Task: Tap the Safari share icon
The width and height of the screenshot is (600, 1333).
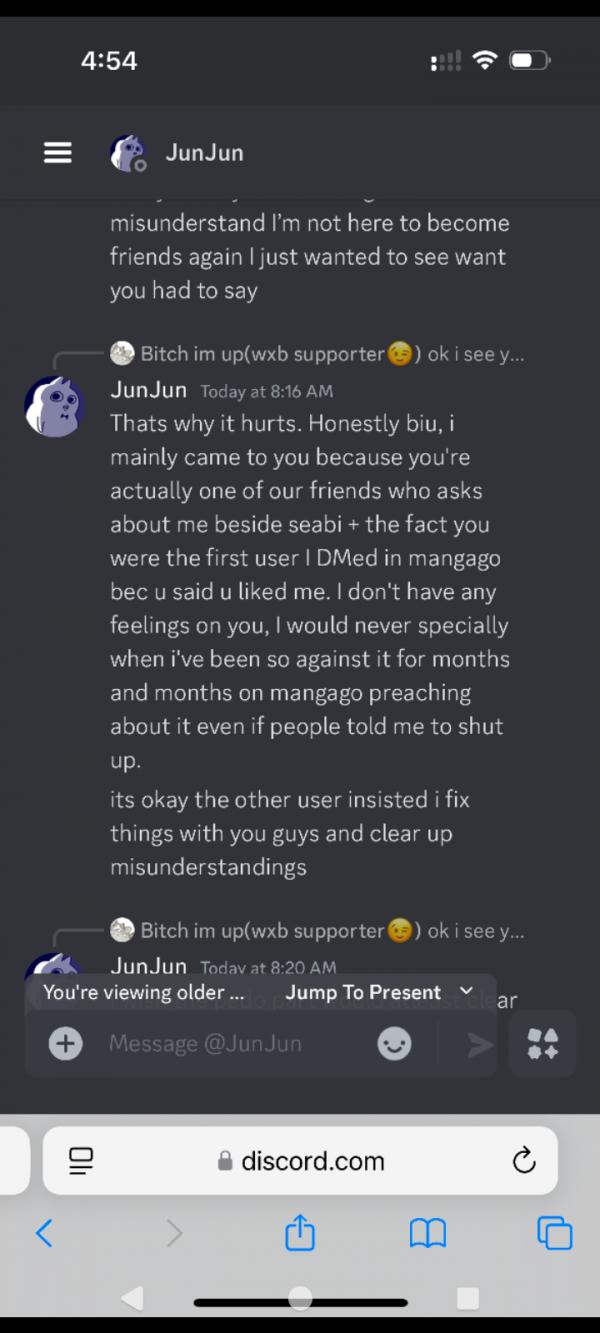Action: (x=300, y=1233)
